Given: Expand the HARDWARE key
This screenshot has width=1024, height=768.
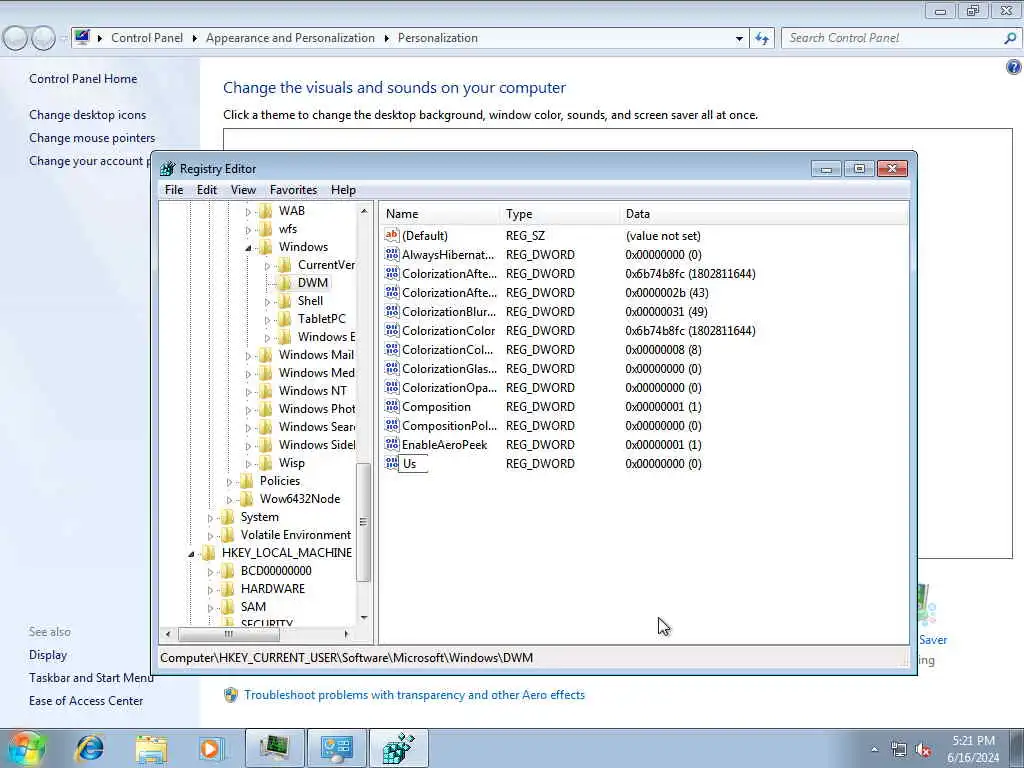Looking at the screenshot, I should (x=210, y=590).
